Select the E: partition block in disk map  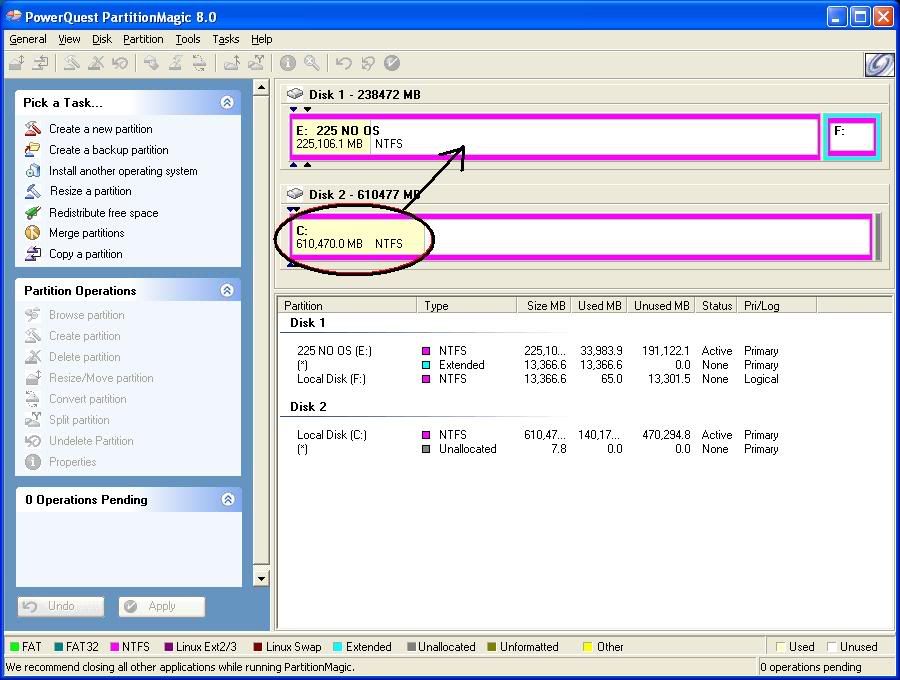click(554, 137)
